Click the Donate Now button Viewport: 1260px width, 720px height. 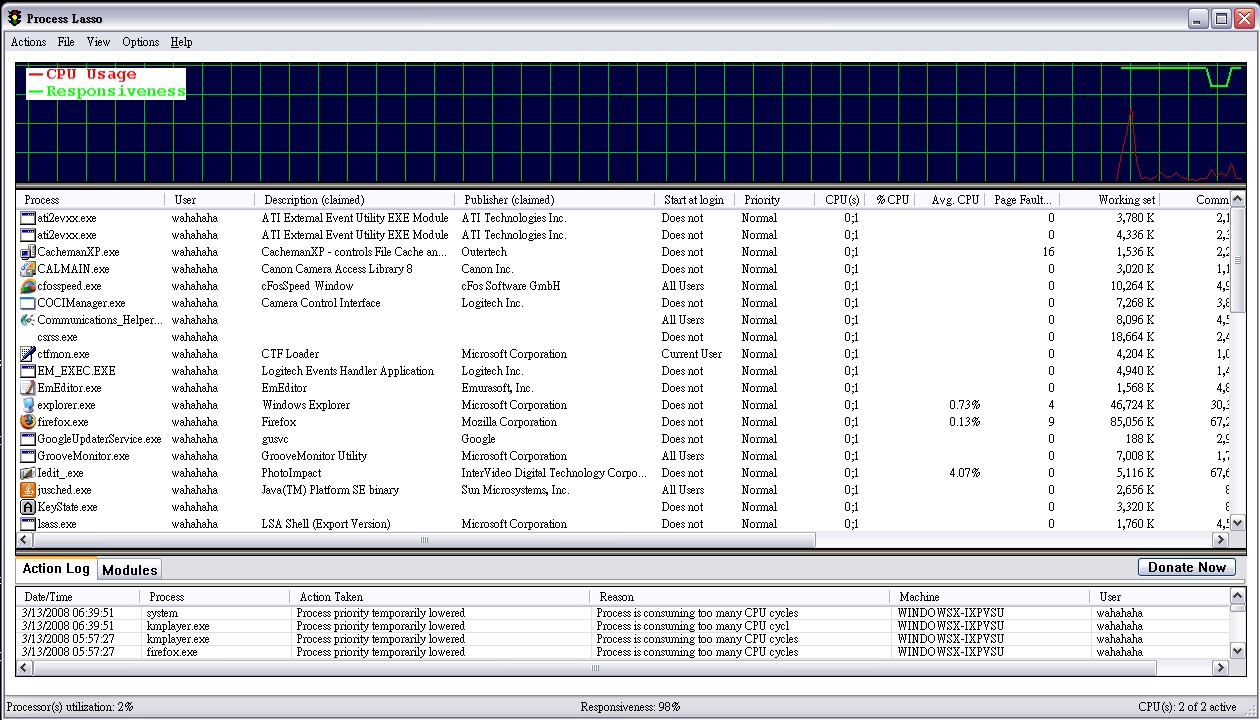(1186, 567)
